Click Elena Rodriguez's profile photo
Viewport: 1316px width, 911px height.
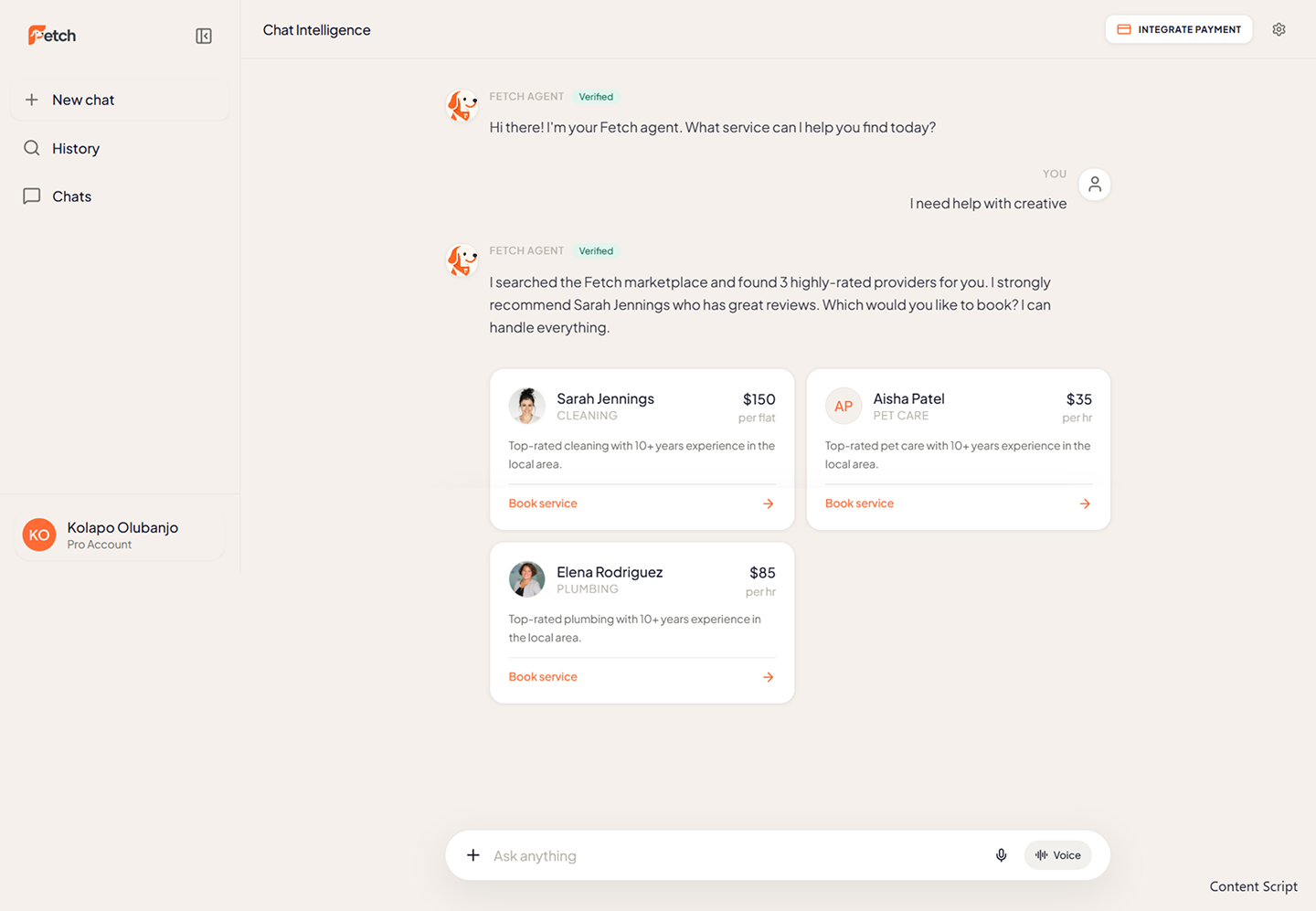[x=526, y=579]
